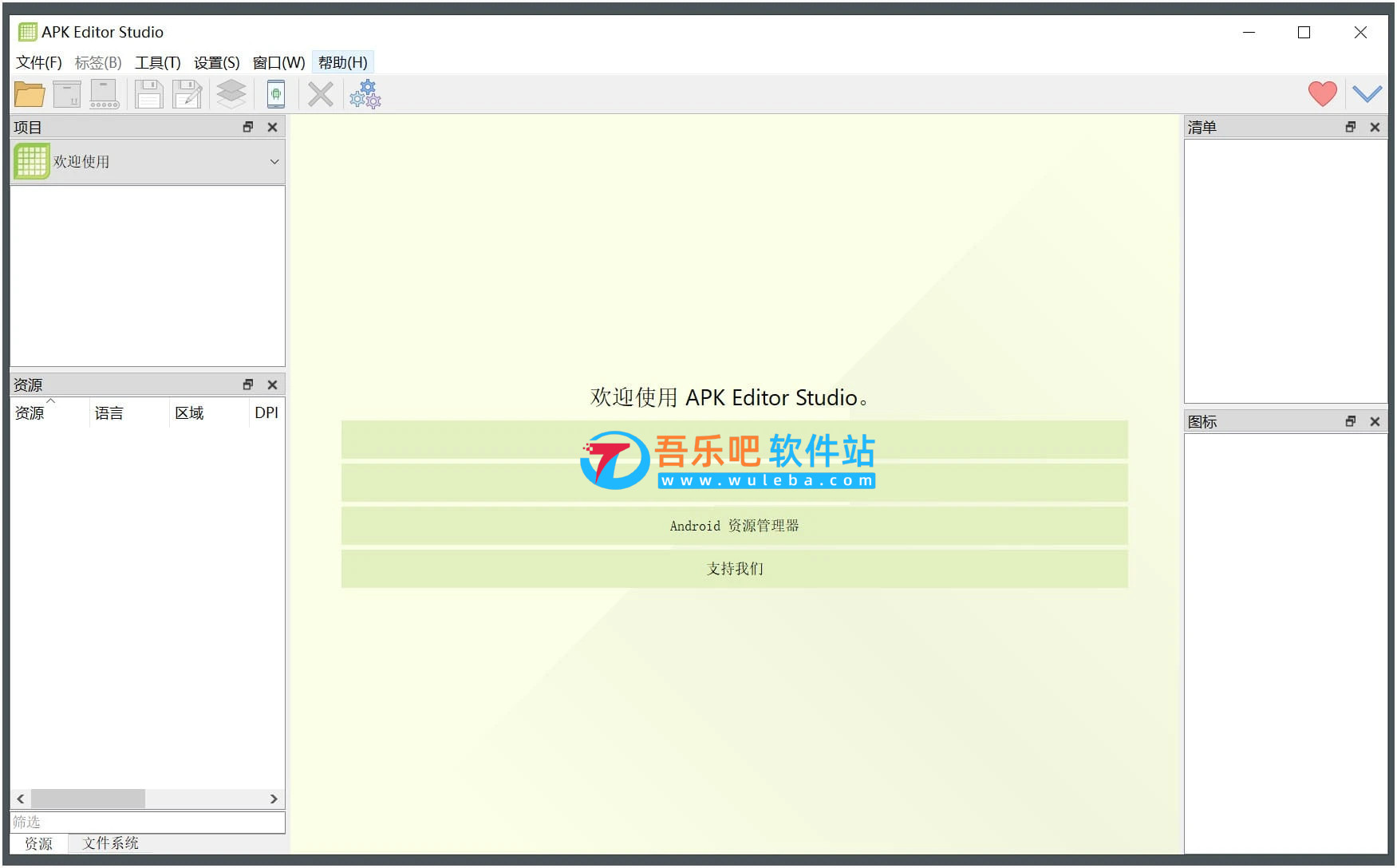
Task: Click the Optimize APK toolbar icon
Action: tap(67, 94)
